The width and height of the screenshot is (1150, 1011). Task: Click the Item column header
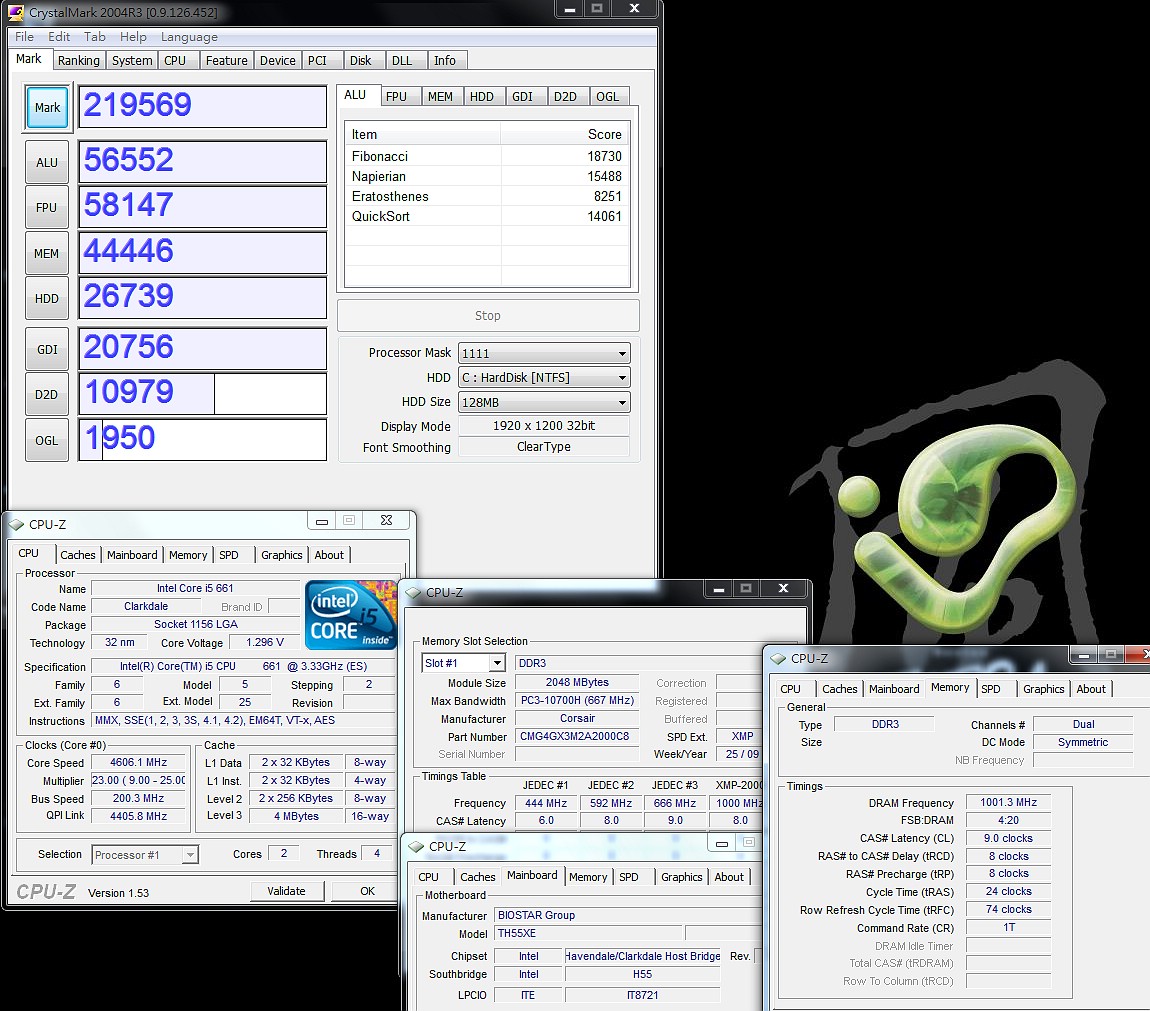click(x=423, y=134)
